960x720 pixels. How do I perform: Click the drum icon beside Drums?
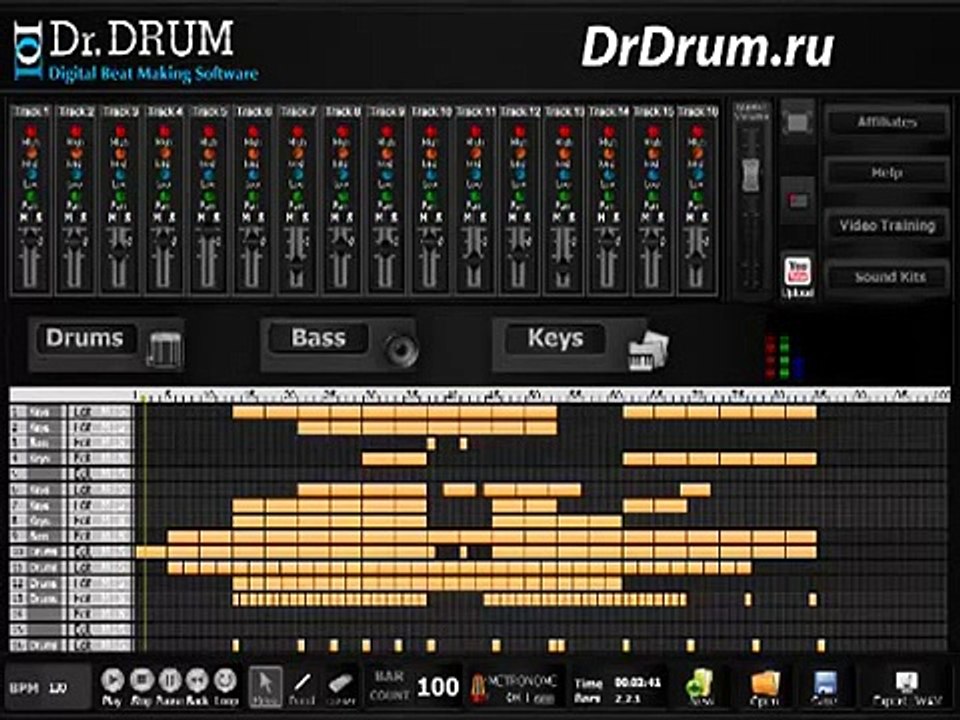[x=164, y=349]
